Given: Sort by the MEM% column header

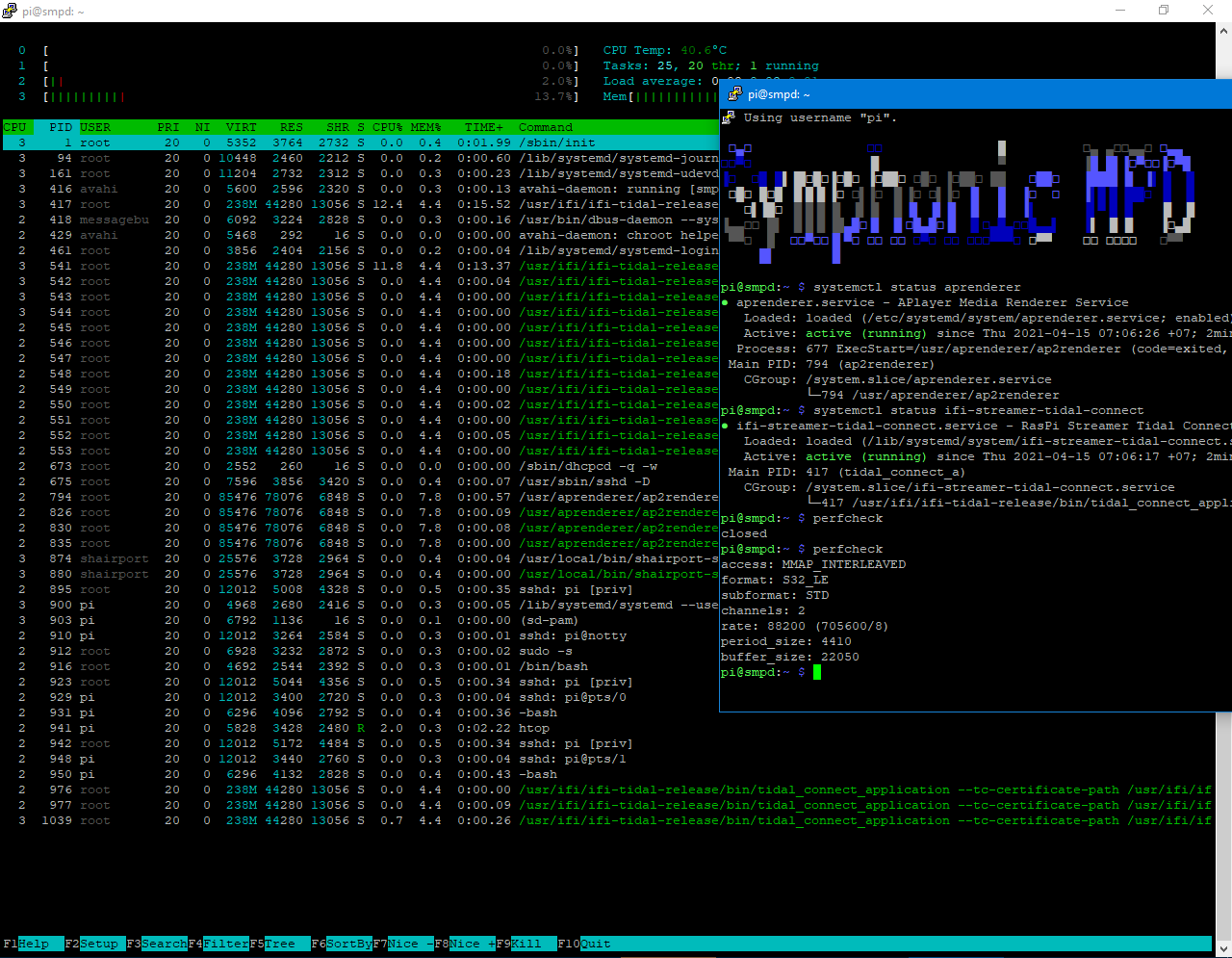Looking at the screenshot, I should coord(425,127).
